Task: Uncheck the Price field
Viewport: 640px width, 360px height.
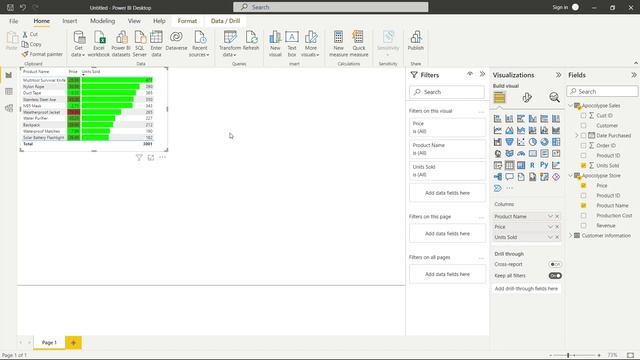Action: (x=583, y=186)
